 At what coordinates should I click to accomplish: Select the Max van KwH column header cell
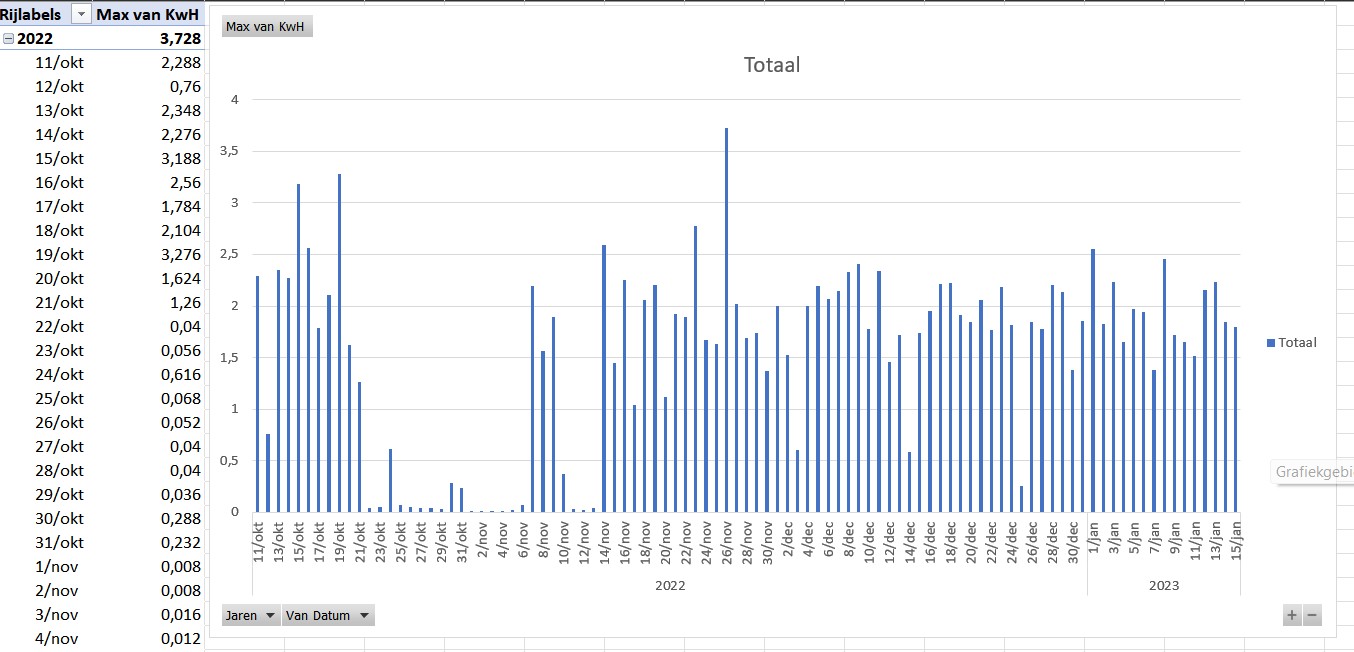pyautogui.click(x=148, y=15)
